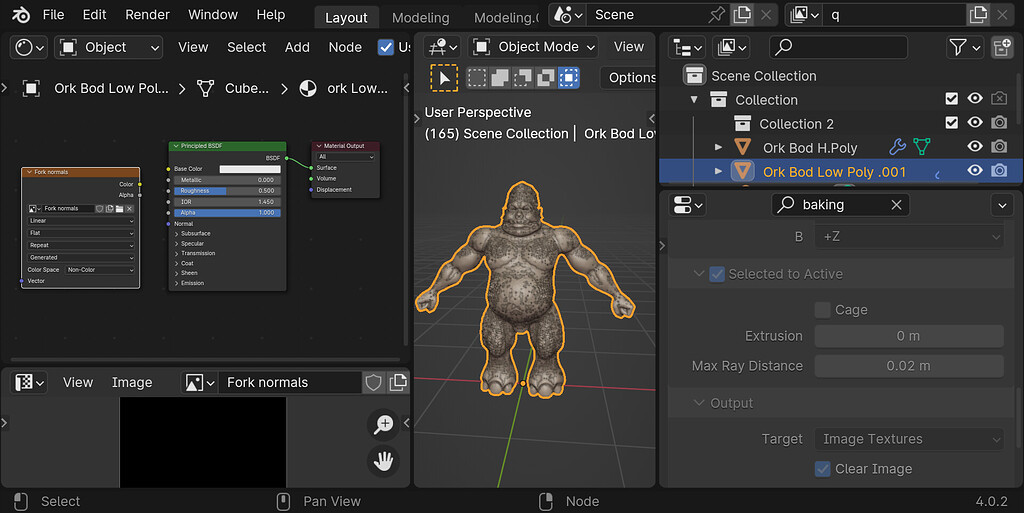
Task: Click the zoom magnifier icon in image editor
Action: (x=383, y=424)
